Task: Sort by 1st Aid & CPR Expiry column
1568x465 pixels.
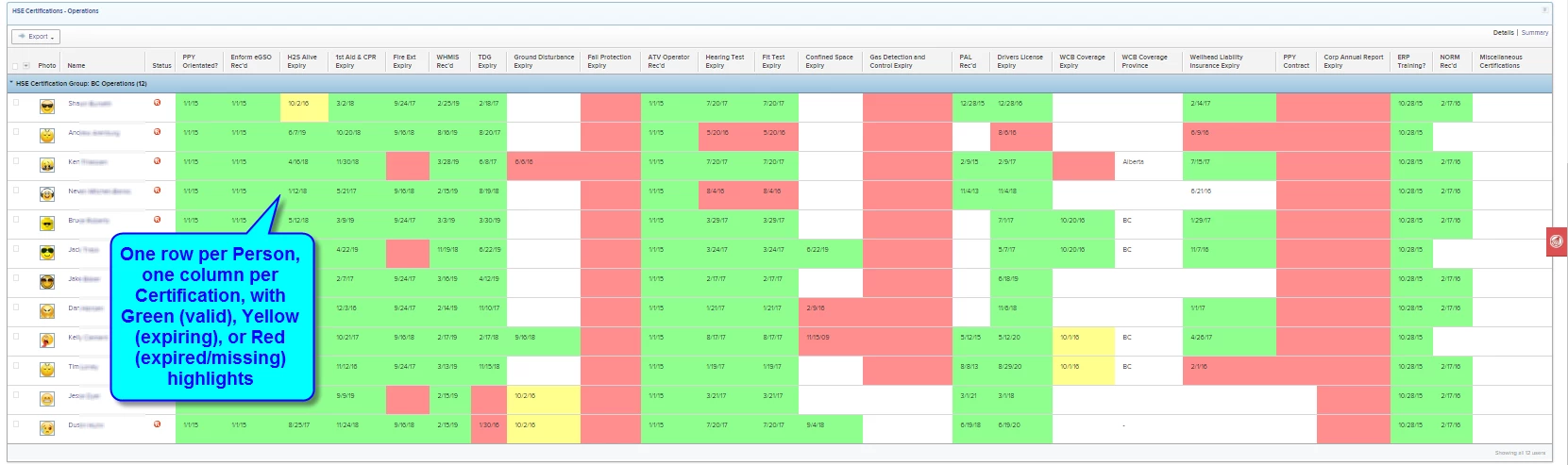Action: (355, 61)
